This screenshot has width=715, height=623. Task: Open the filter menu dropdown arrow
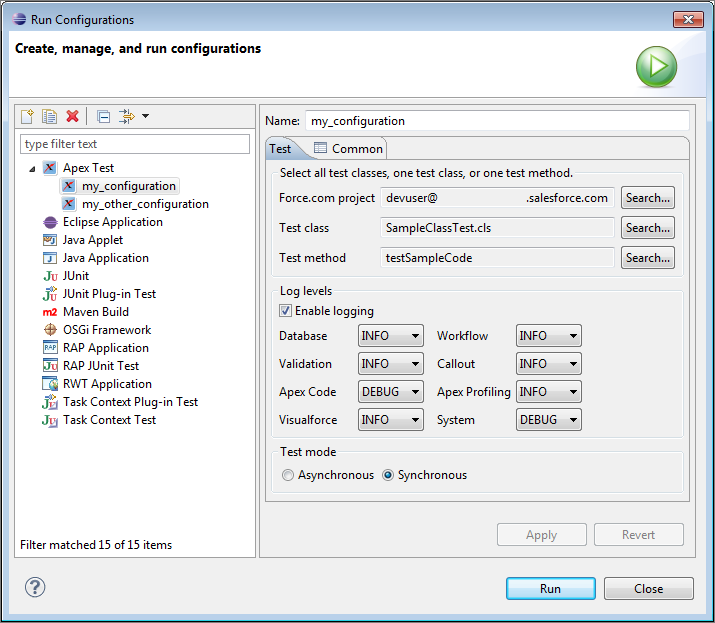(145, 116)
